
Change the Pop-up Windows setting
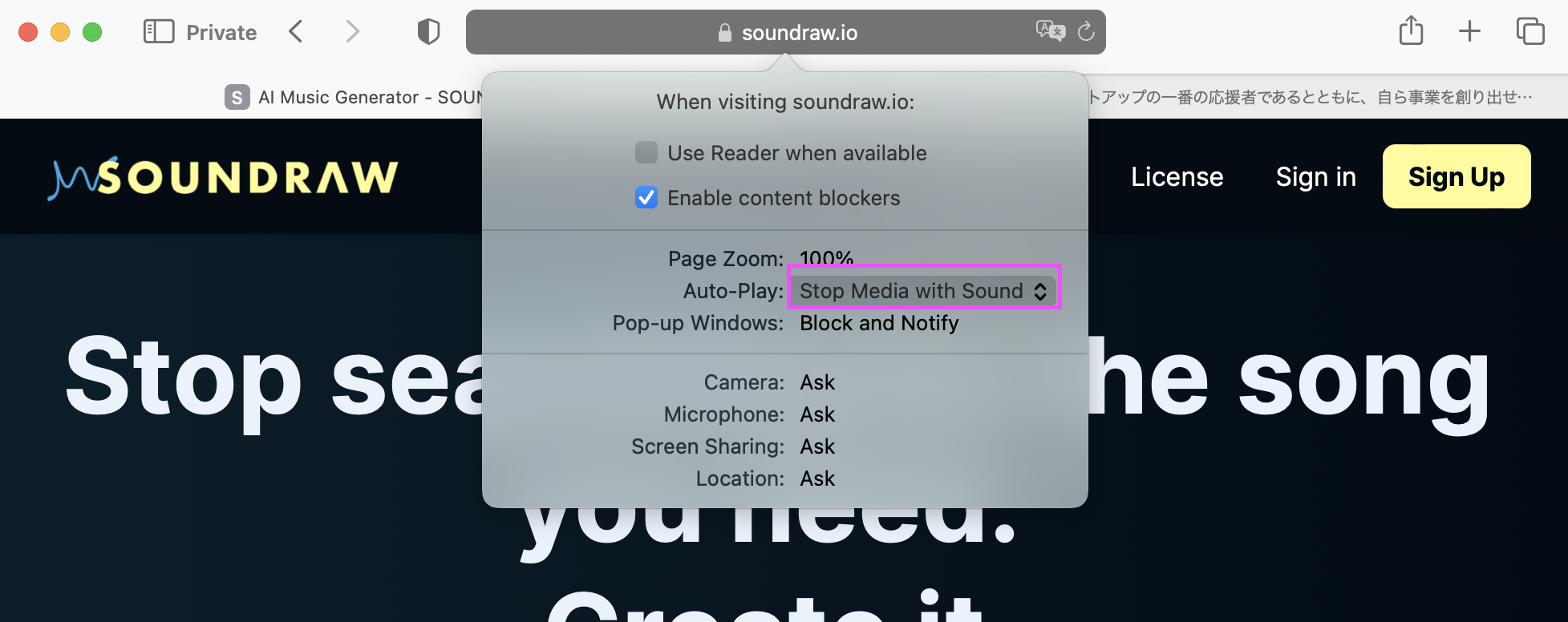click(x=879, y=323)
